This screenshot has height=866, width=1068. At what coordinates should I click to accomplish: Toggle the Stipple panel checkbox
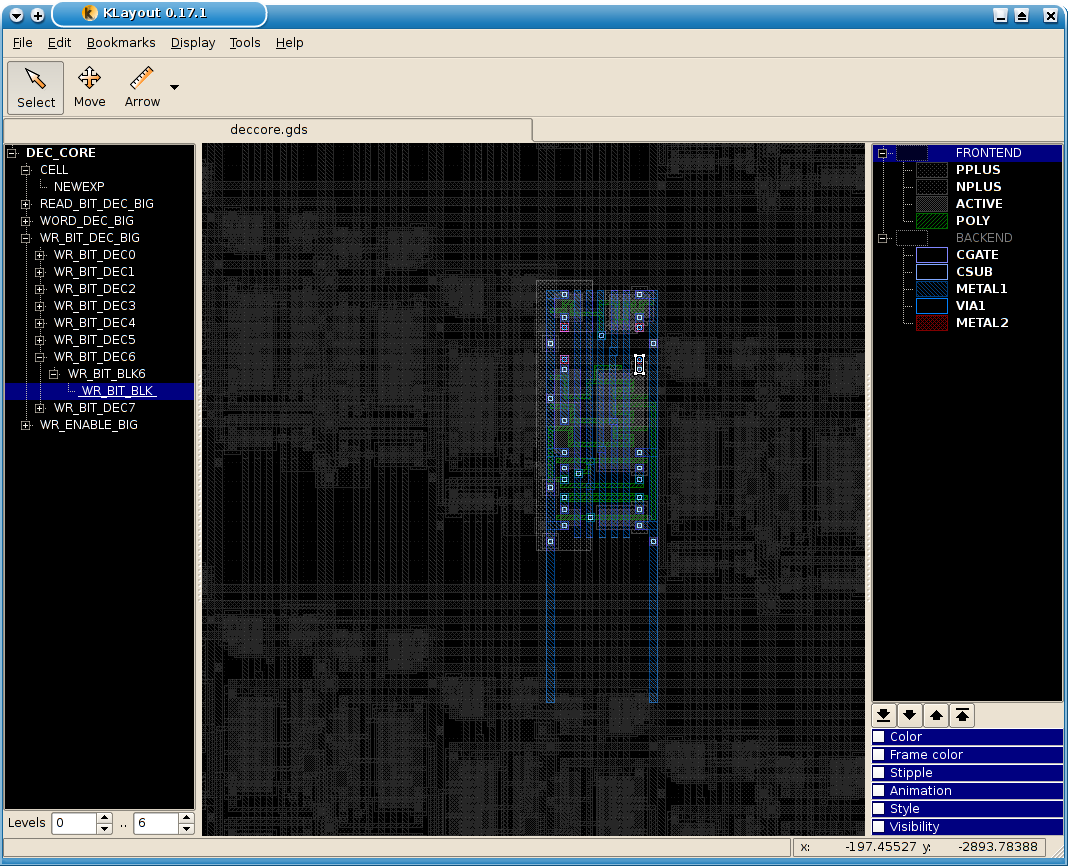(879, 773)
